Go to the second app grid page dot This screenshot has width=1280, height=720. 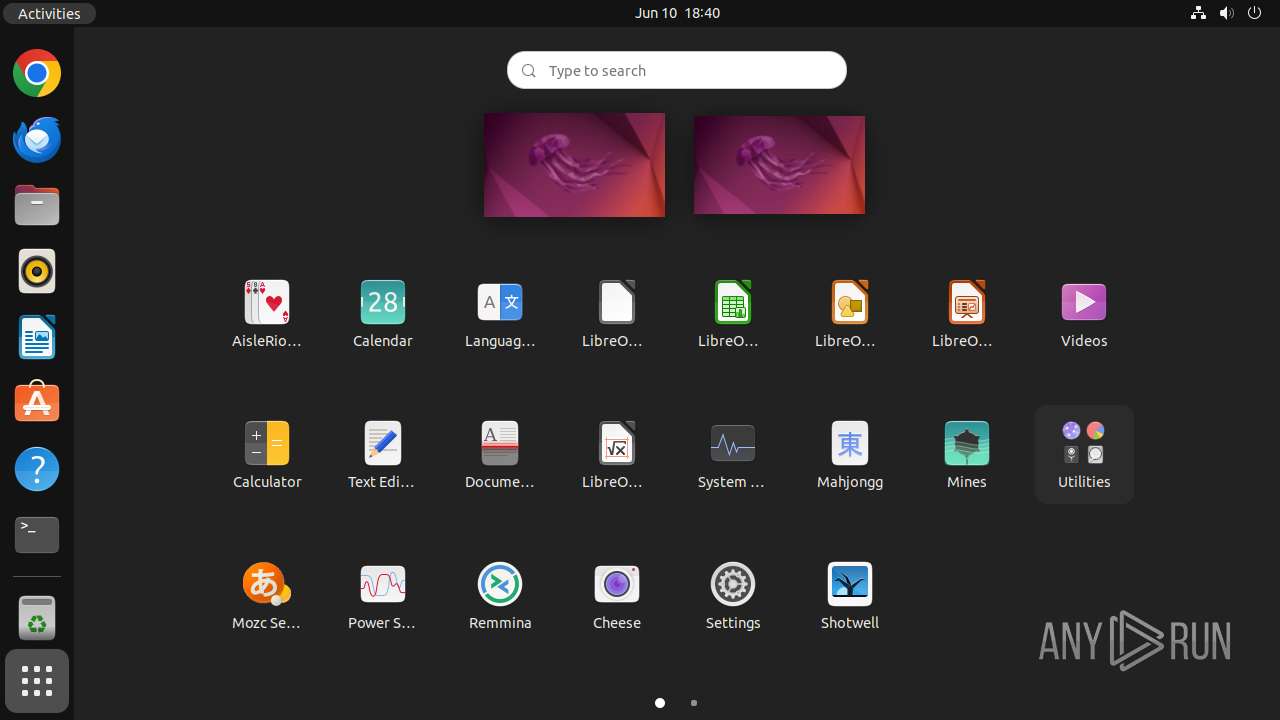[x=694, y=703]
